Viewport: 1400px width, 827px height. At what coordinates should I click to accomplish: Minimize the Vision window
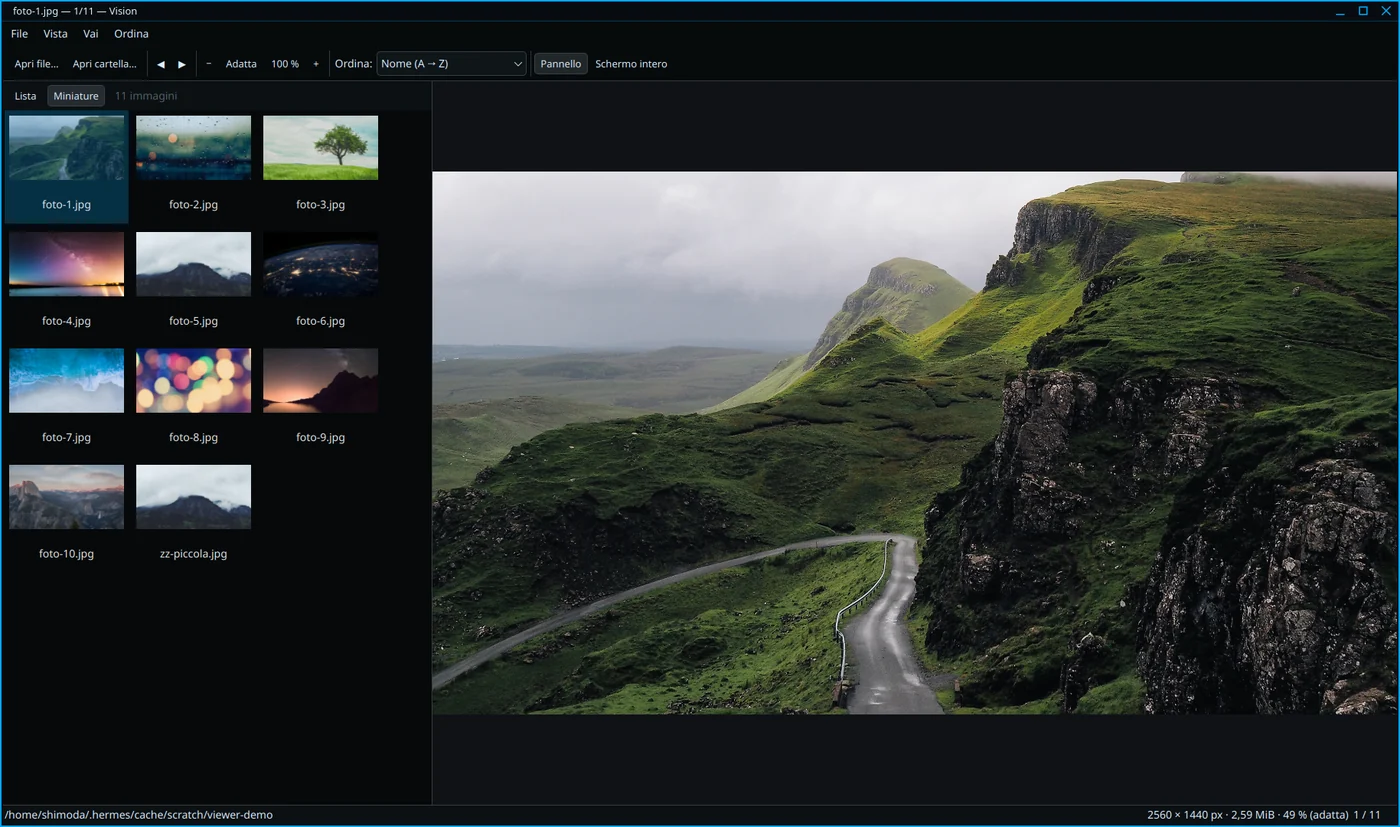tap(1340, 11)
